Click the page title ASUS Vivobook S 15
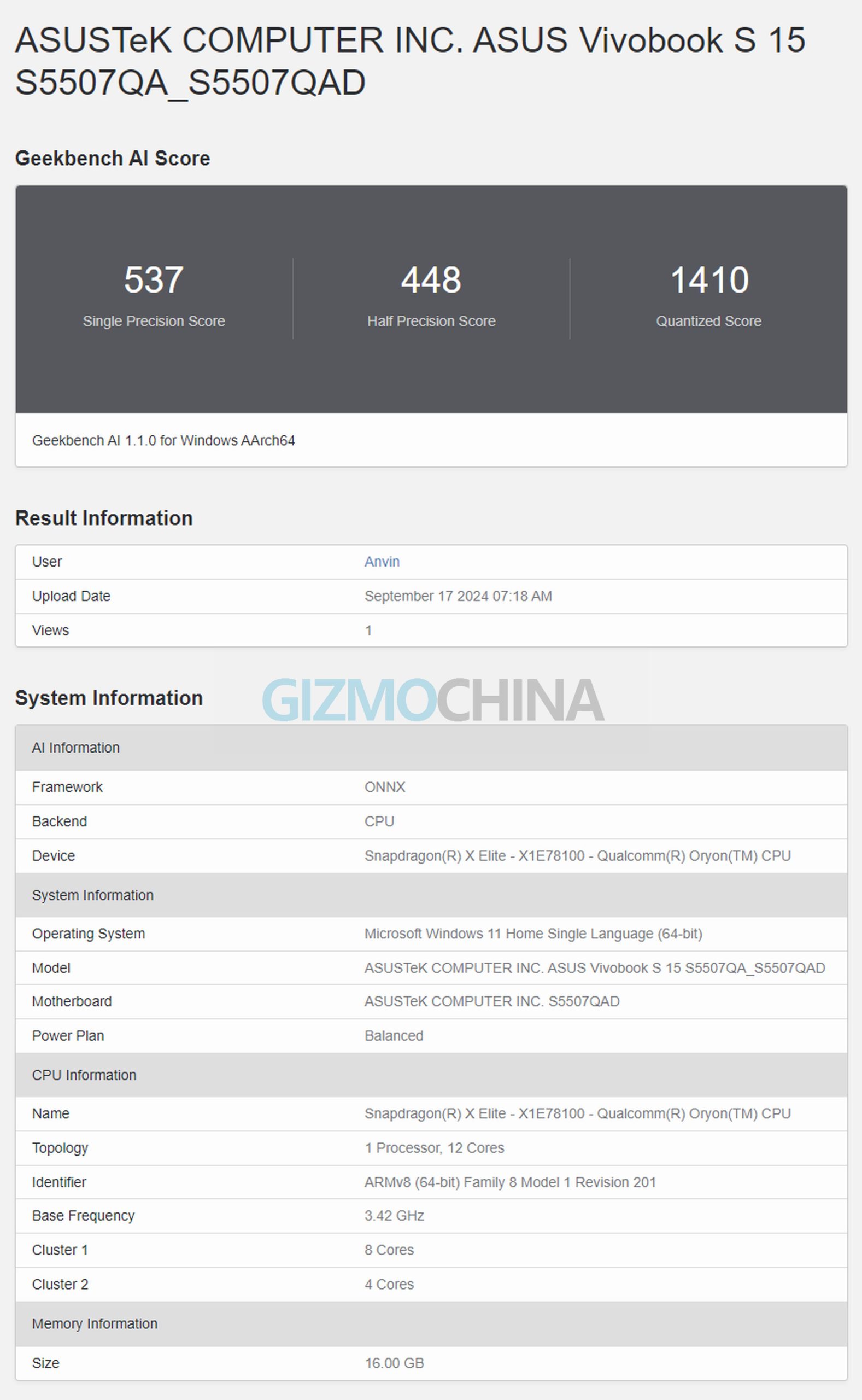This screenshot has width=862, height=1400. (x=409, y=61)
